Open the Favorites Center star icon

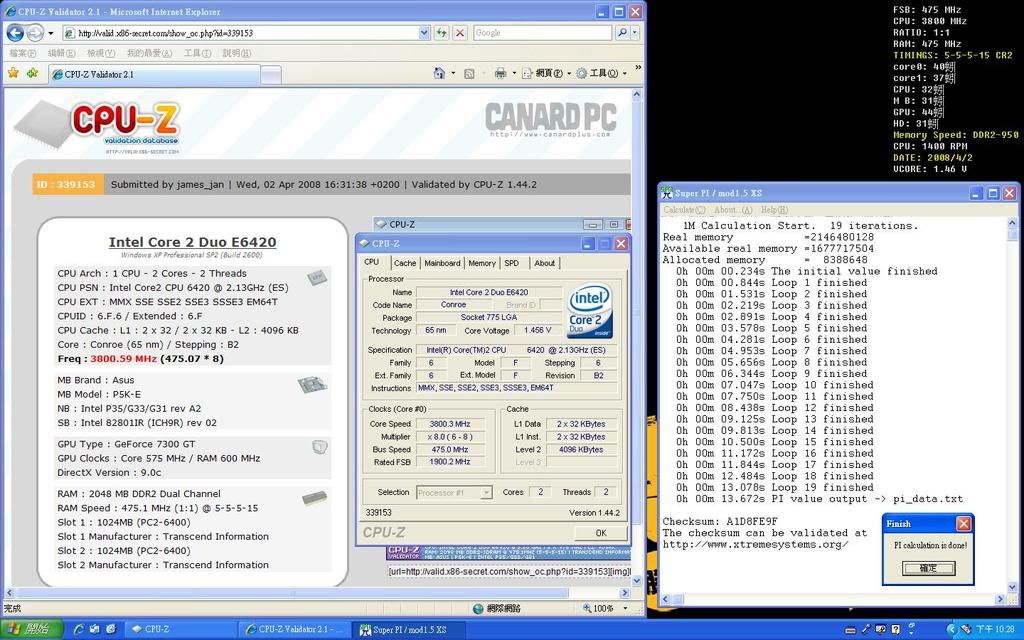pos(13,73)
